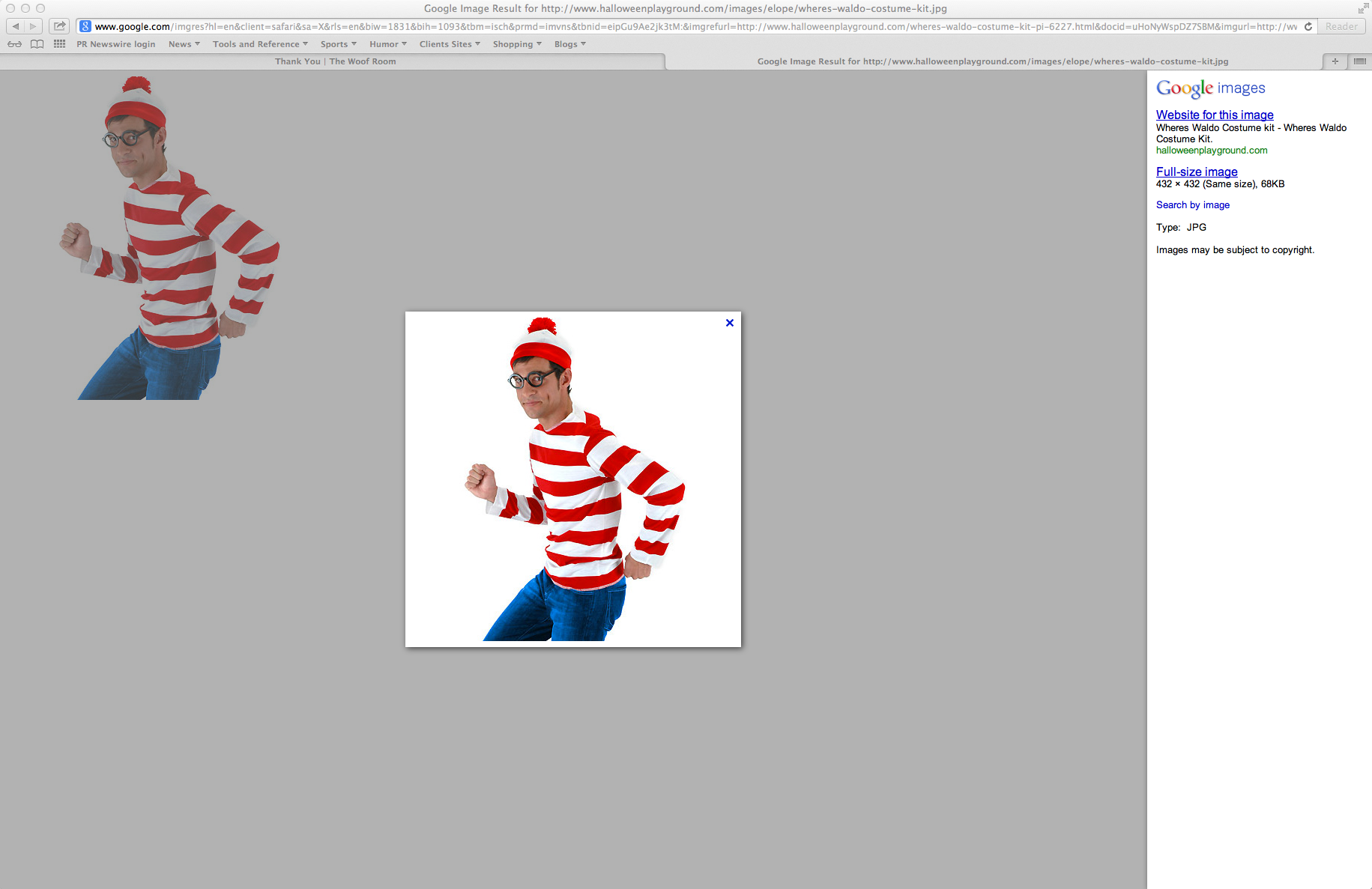Image resolution: width=1372 pixels, height=889 pixels.
Task: Expand the News bookmarks folder
Action: 184,44
